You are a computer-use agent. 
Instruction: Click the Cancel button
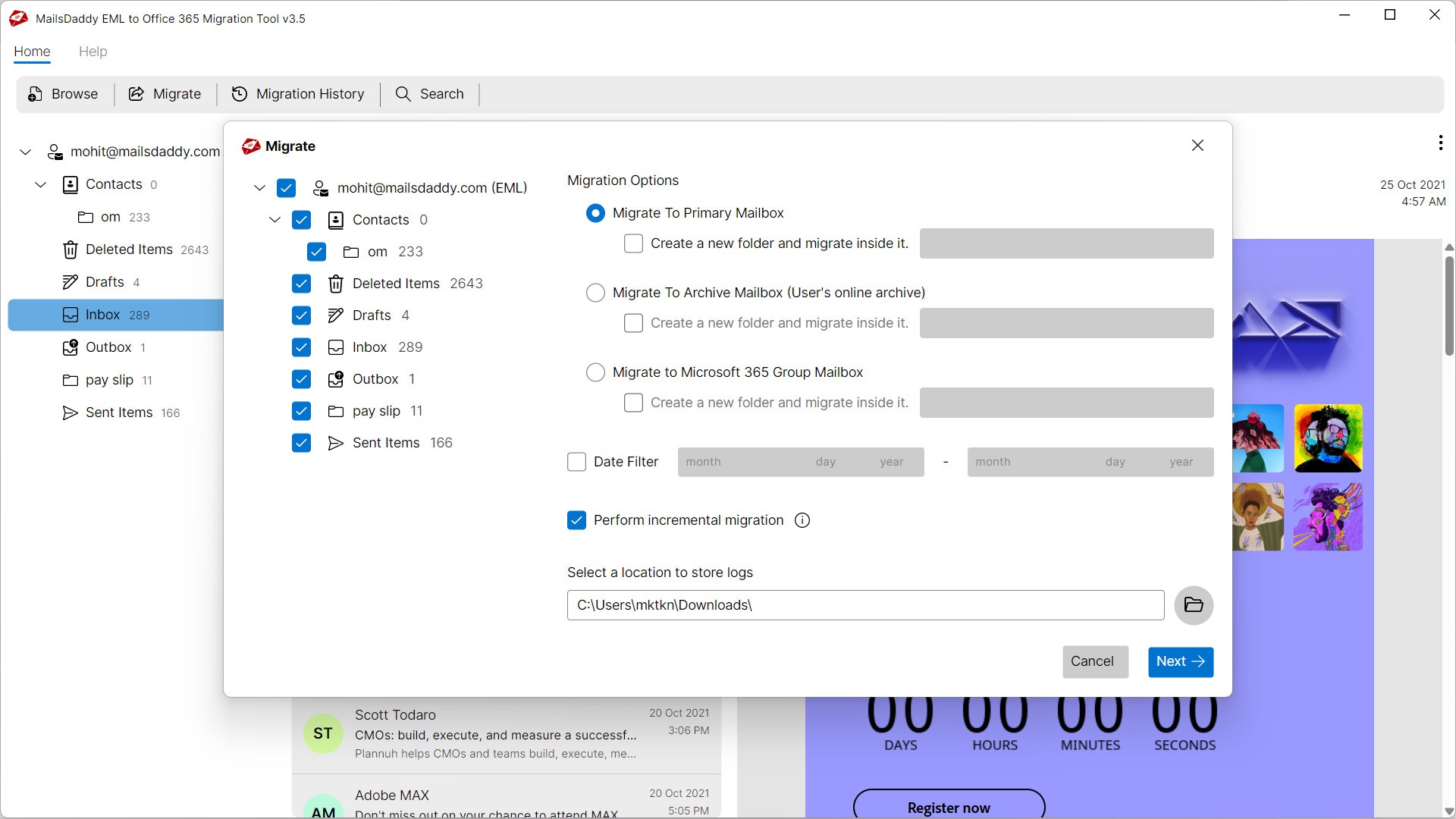[1095, 661]
